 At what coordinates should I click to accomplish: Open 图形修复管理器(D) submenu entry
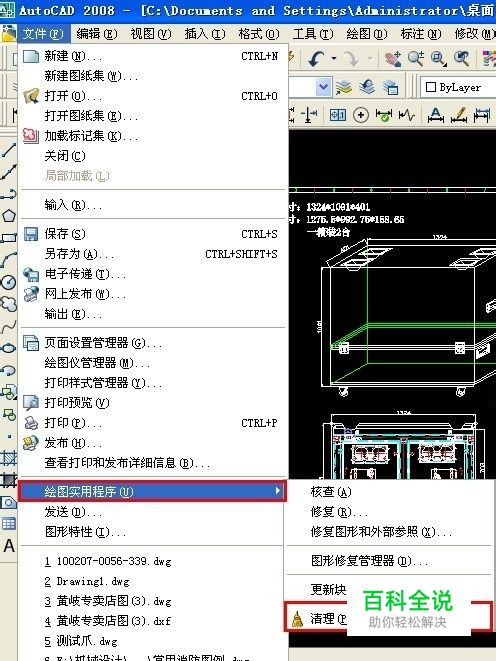(389, 561)
